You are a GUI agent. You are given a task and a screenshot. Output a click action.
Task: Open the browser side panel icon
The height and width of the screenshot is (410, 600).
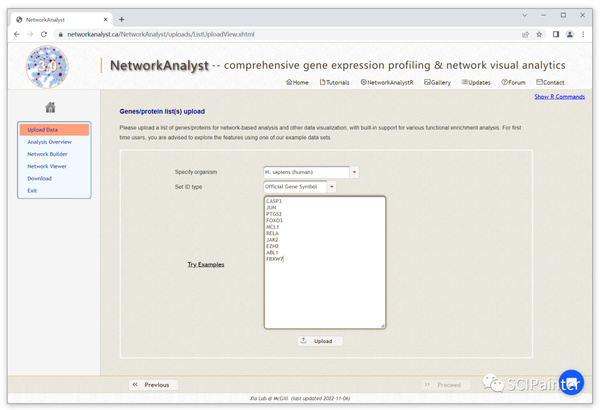(x=556, y=34)
